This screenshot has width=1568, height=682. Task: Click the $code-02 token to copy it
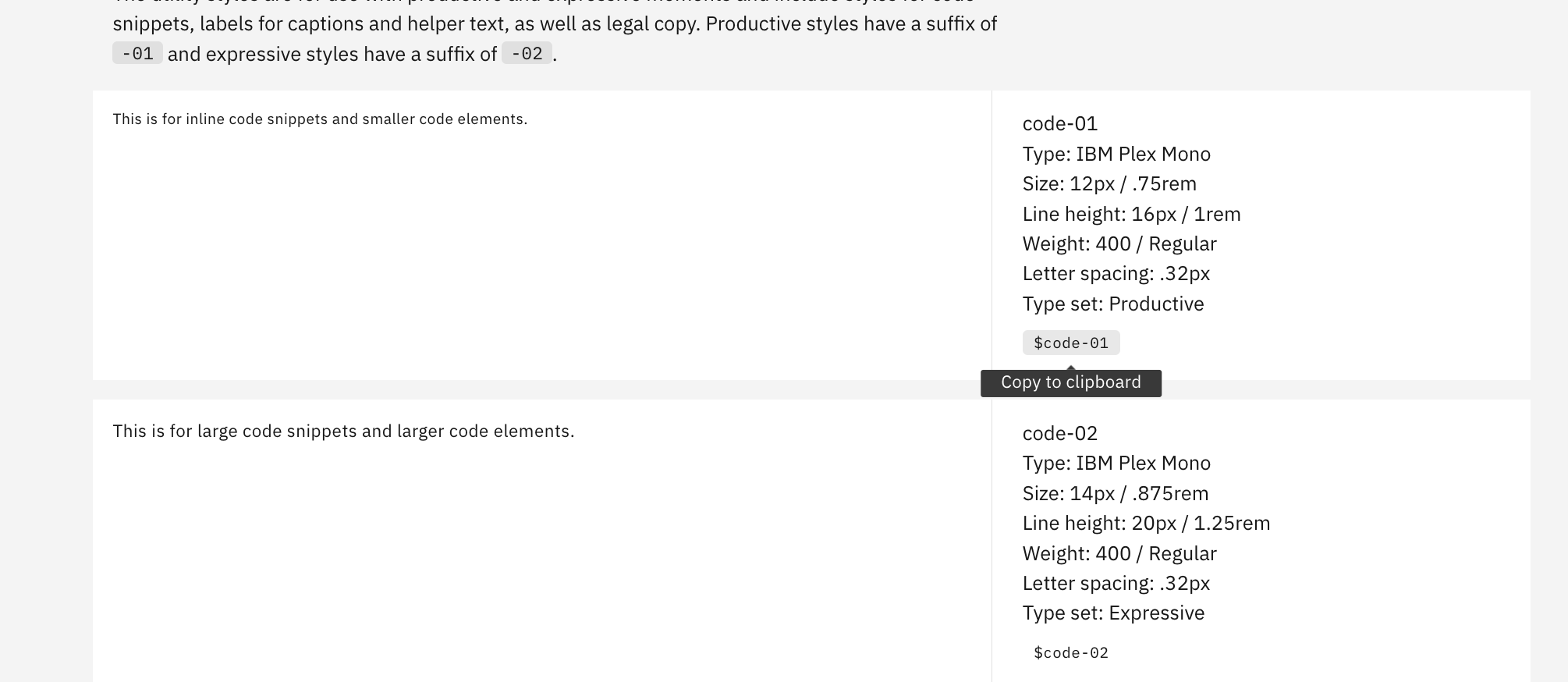point(1070,652)
